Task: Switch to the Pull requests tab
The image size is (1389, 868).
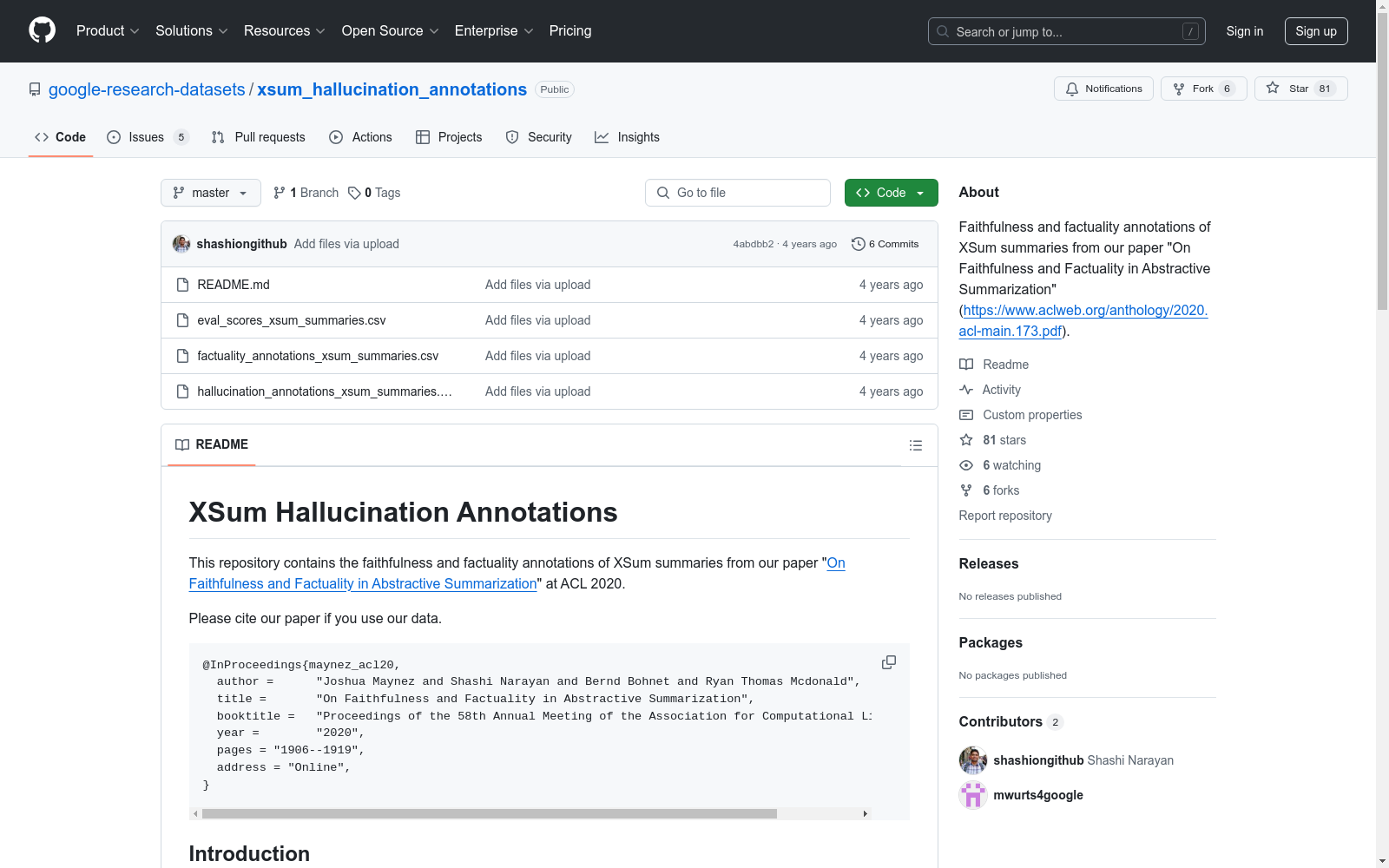Action: (x=258, y=137)
